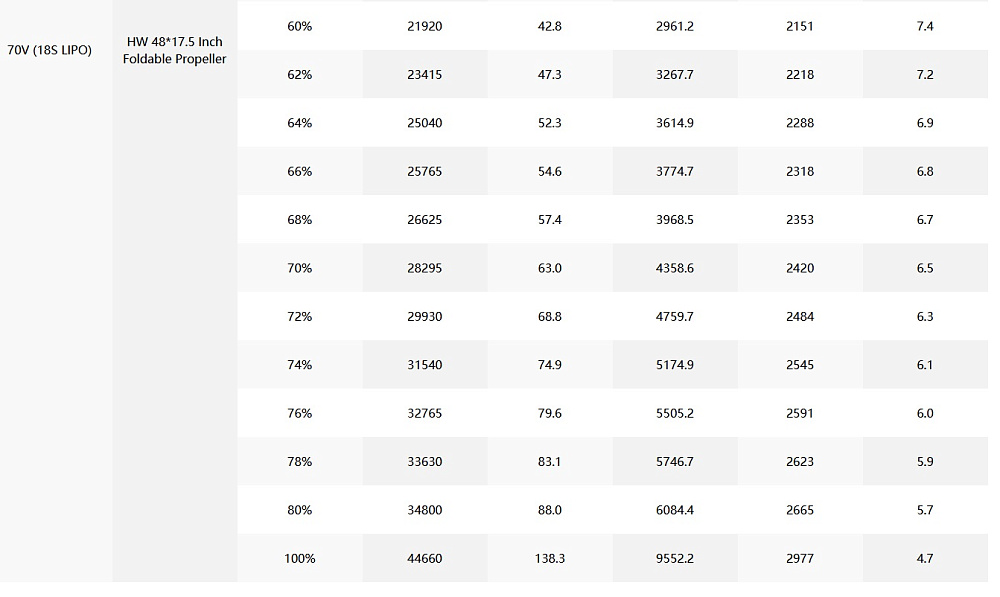Viewport: 1000px width, 597px height.
Task: Click the 23415 value in 62% row
Action: coord(424,75)
